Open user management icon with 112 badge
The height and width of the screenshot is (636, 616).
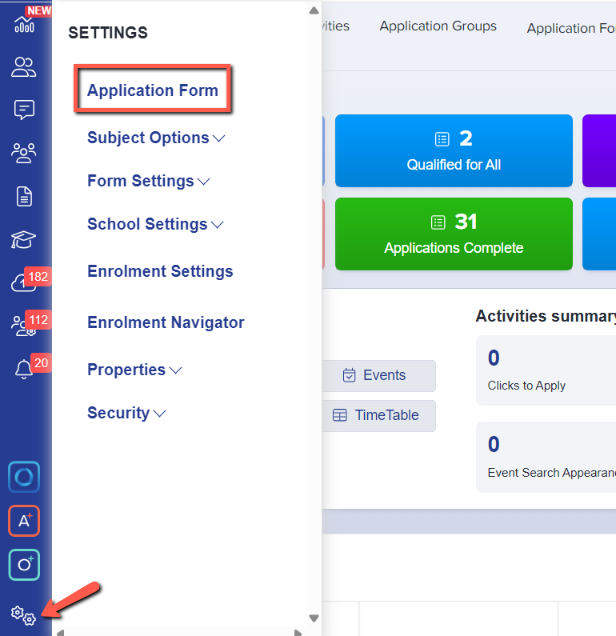24,326
